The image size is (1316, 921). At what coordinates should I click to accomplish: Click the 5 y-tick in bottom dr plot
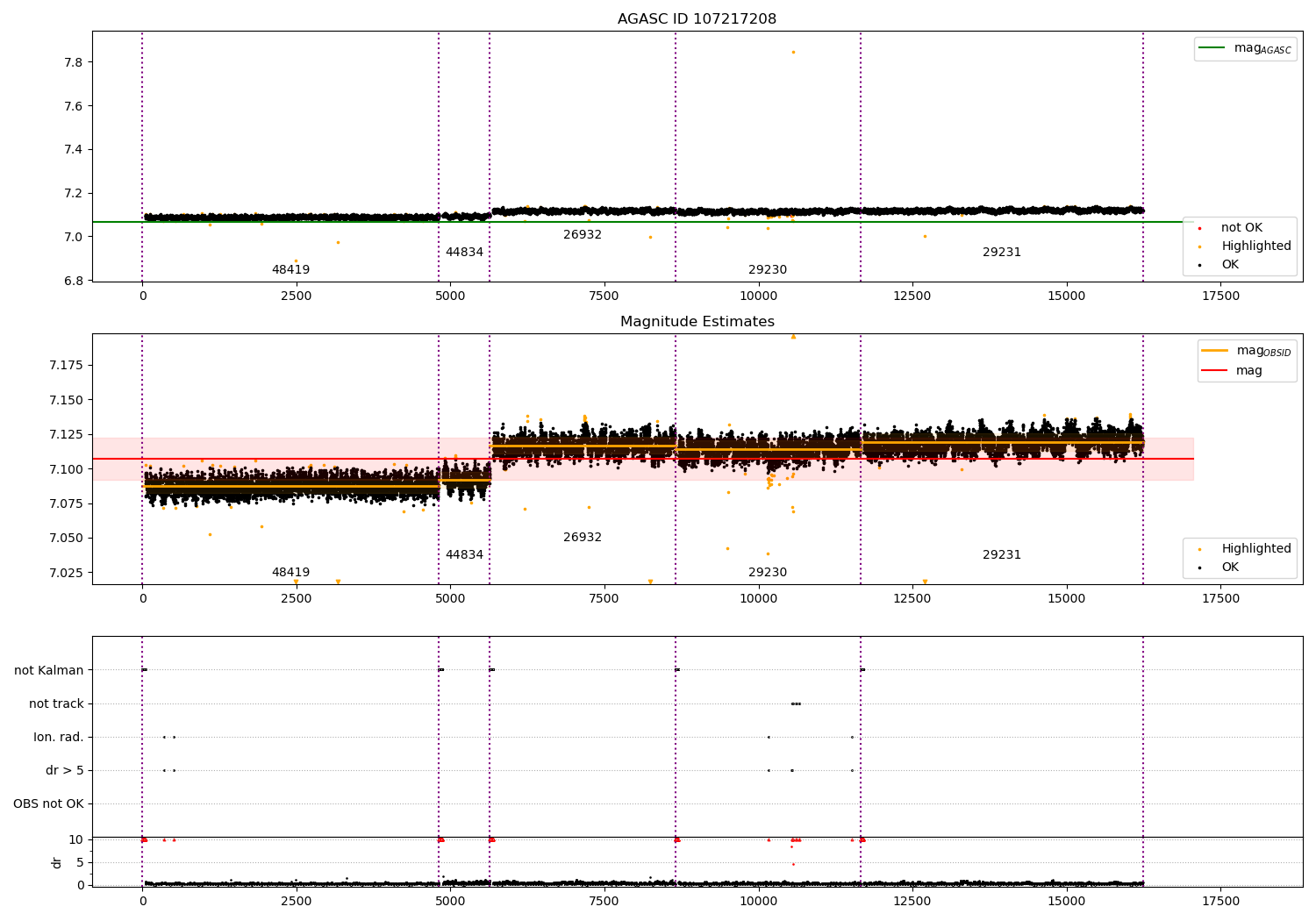point(80,863)
